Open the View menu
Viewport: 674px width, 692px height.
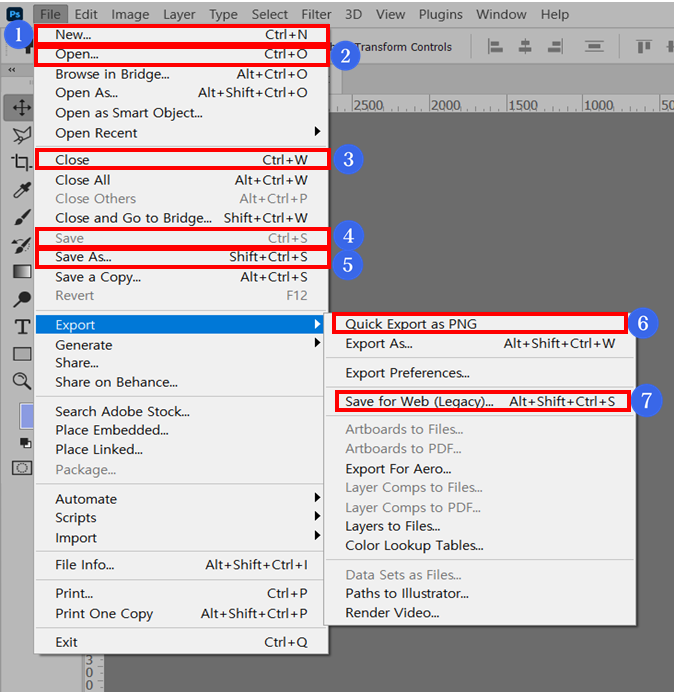coord(390,15)
